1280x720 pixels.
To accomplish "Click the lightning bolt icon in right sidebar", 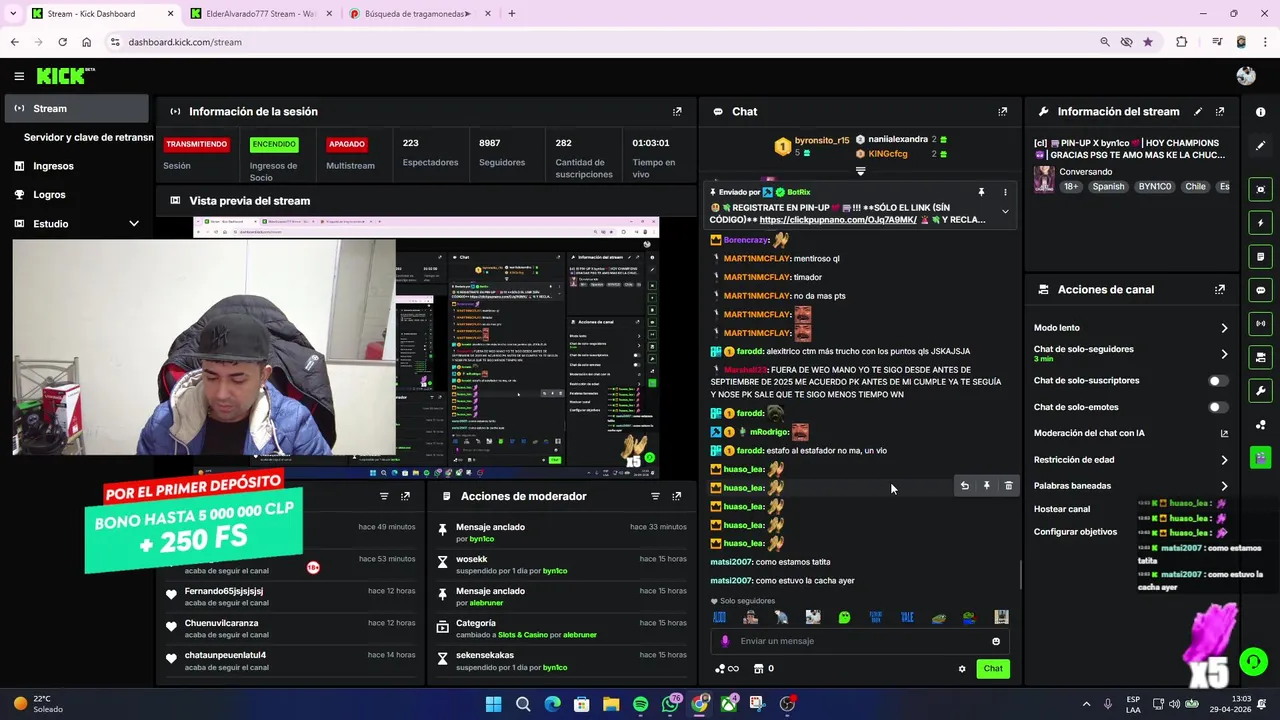I will tap(1261, 223).
